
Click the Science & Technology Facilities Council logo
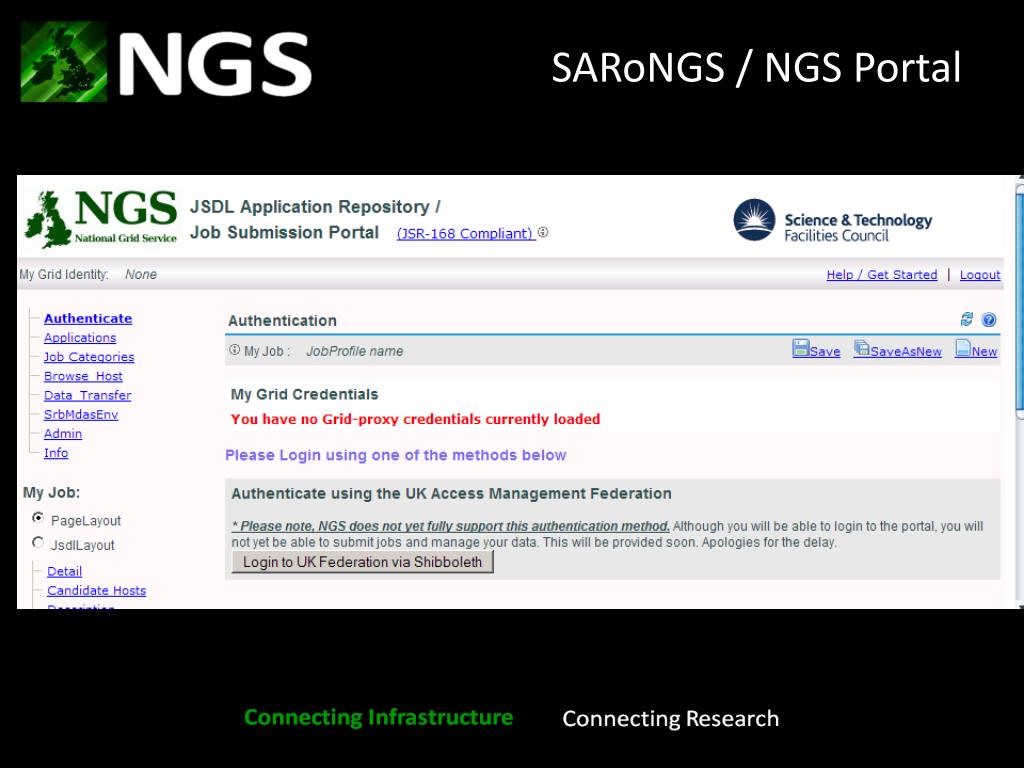(833, 221)
